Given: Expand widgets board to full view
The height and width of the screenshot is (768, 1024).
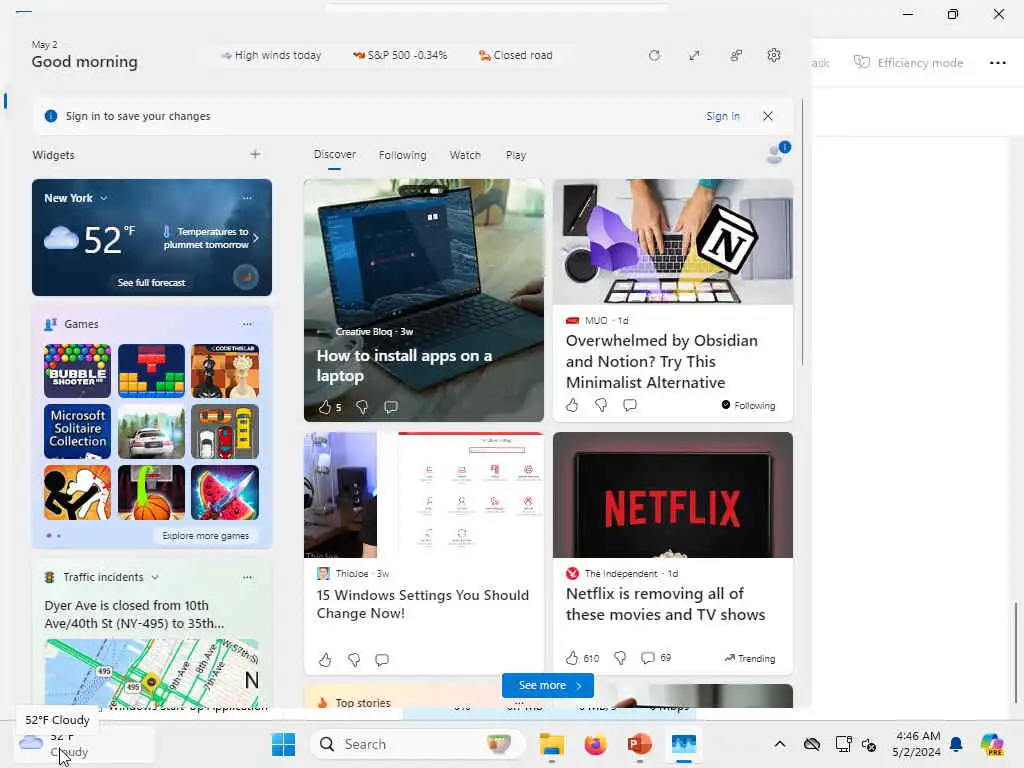Looking at the screenshot, I should pyautogui.click(x=694, y=56).
